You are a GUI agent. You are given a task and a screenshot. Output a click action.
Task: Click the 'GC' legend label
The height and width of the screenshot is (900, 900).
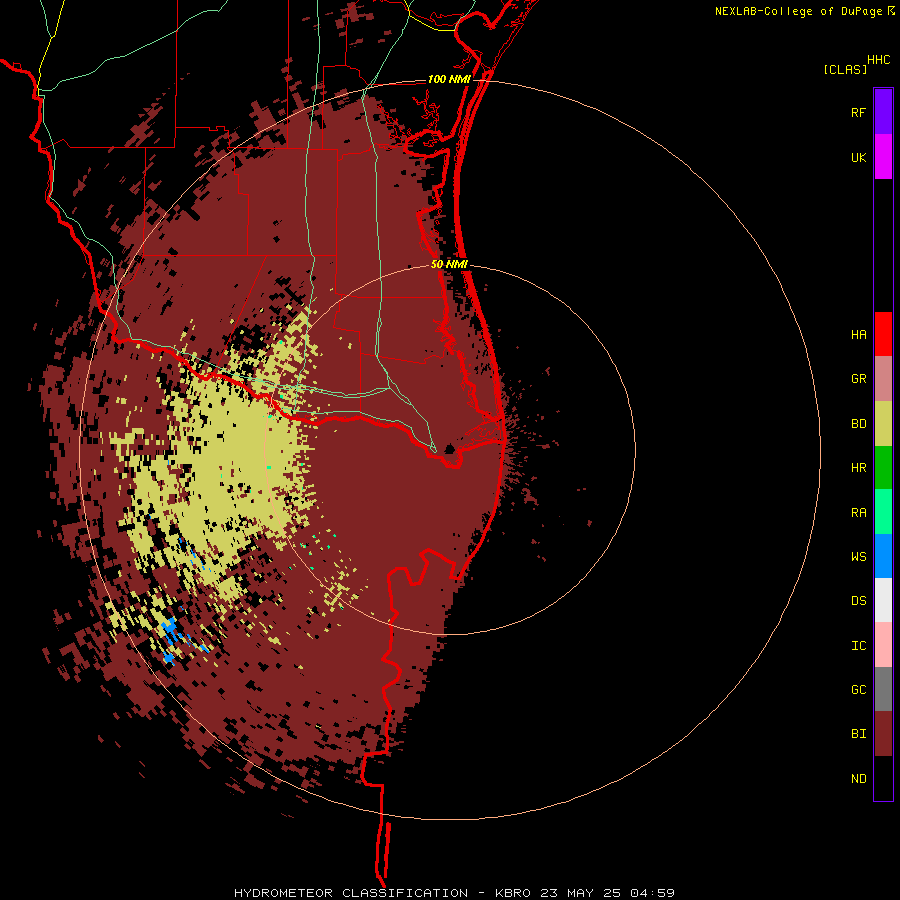tap(858, 690)
